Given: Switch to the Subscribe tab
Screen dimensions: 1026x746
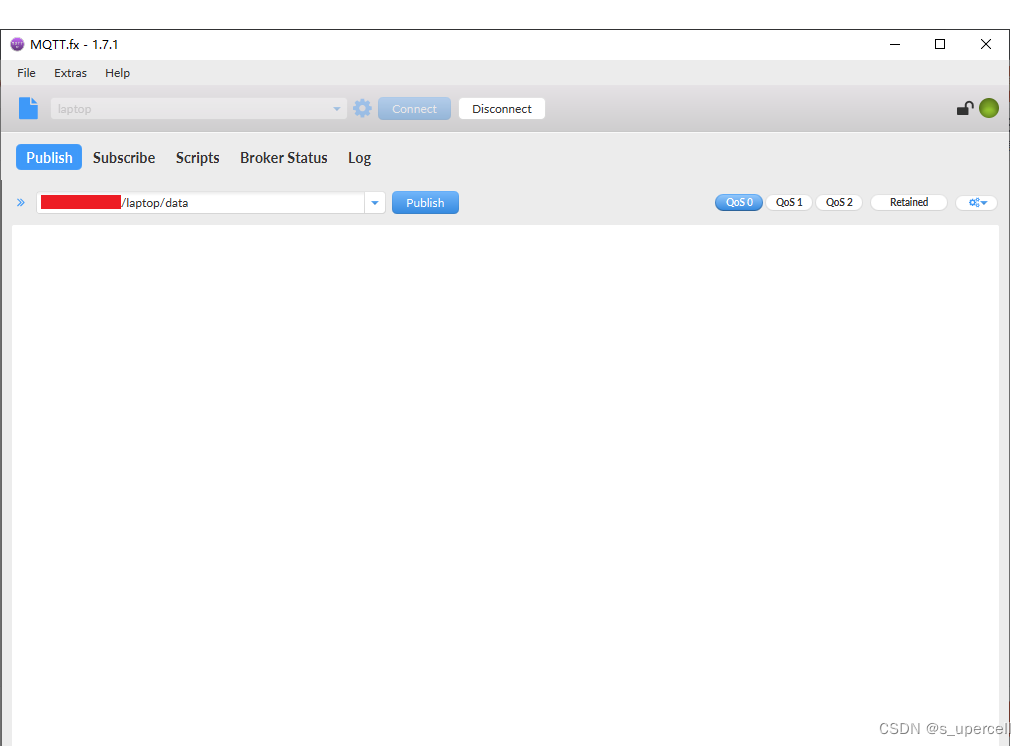Looking at the screenshot, I should [x=124, y=158].
